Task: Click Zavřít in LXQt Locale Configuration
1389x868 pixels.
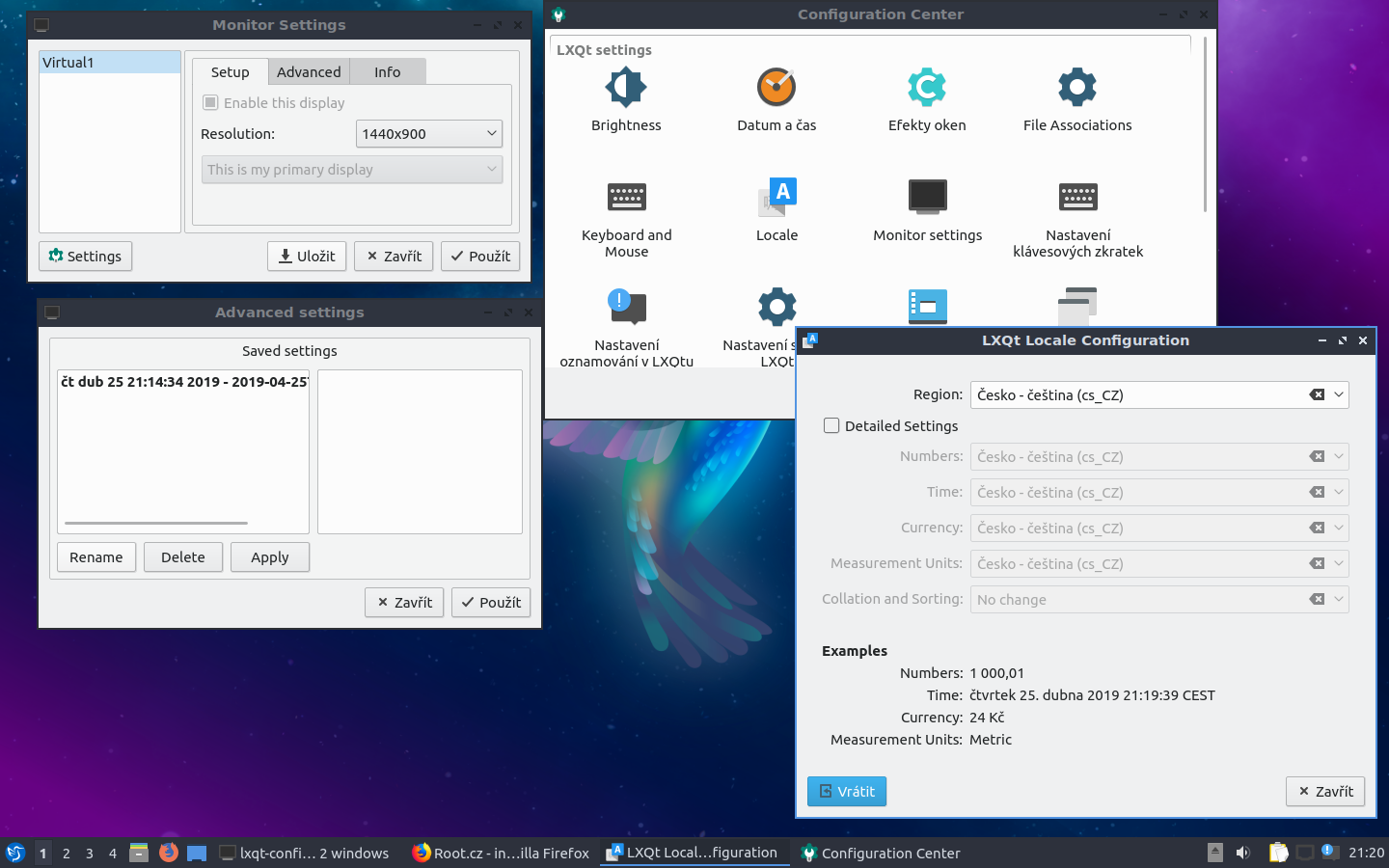Action: [1325, 791]
